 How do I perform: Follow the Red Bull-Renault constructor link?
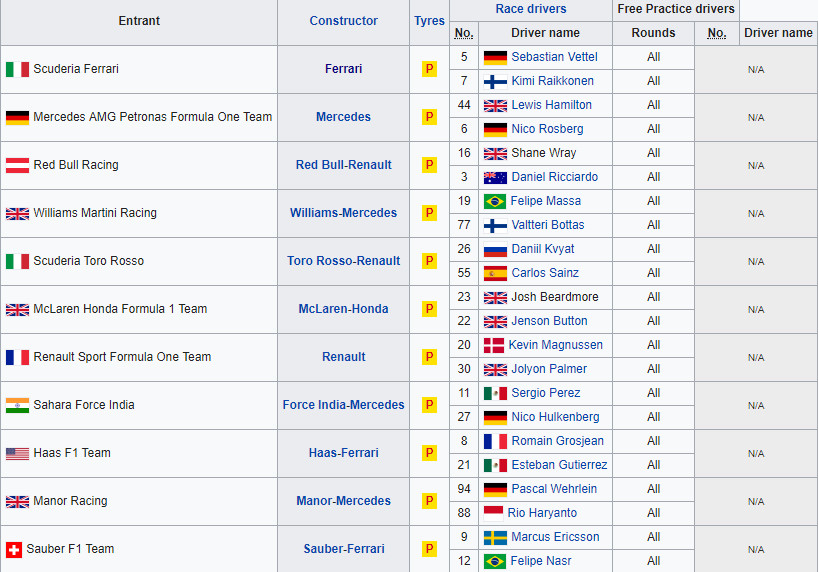tap(343, 165)
